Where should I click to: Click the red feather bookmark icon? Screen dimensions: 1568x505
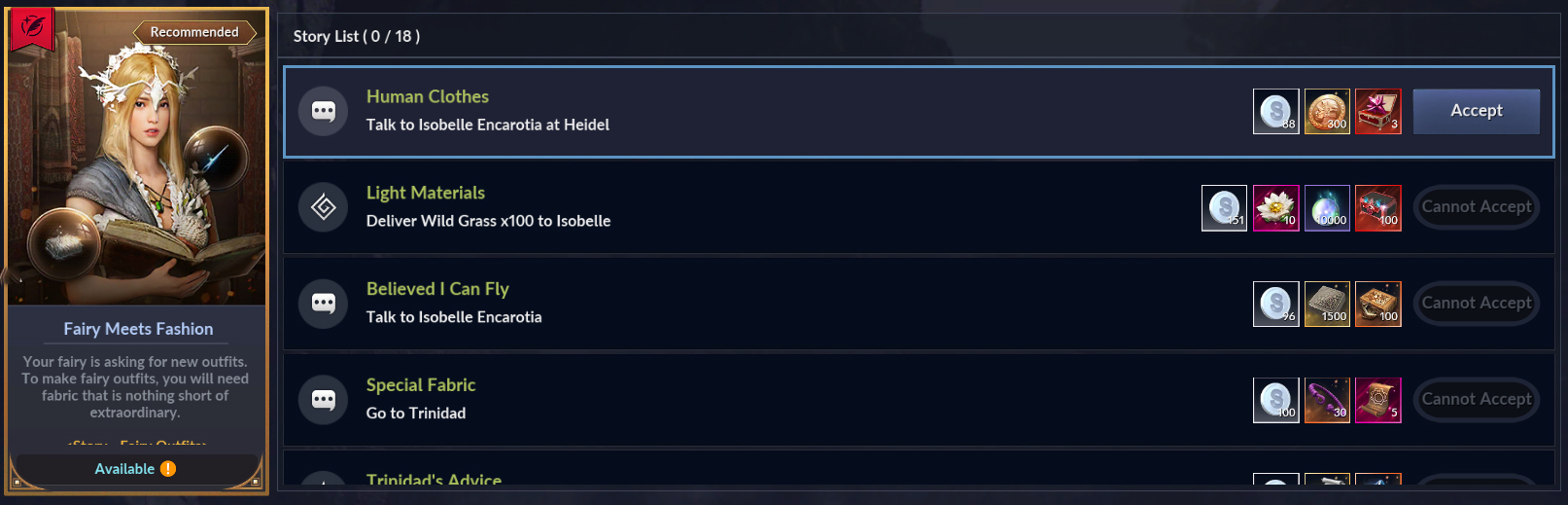point(32,28)
